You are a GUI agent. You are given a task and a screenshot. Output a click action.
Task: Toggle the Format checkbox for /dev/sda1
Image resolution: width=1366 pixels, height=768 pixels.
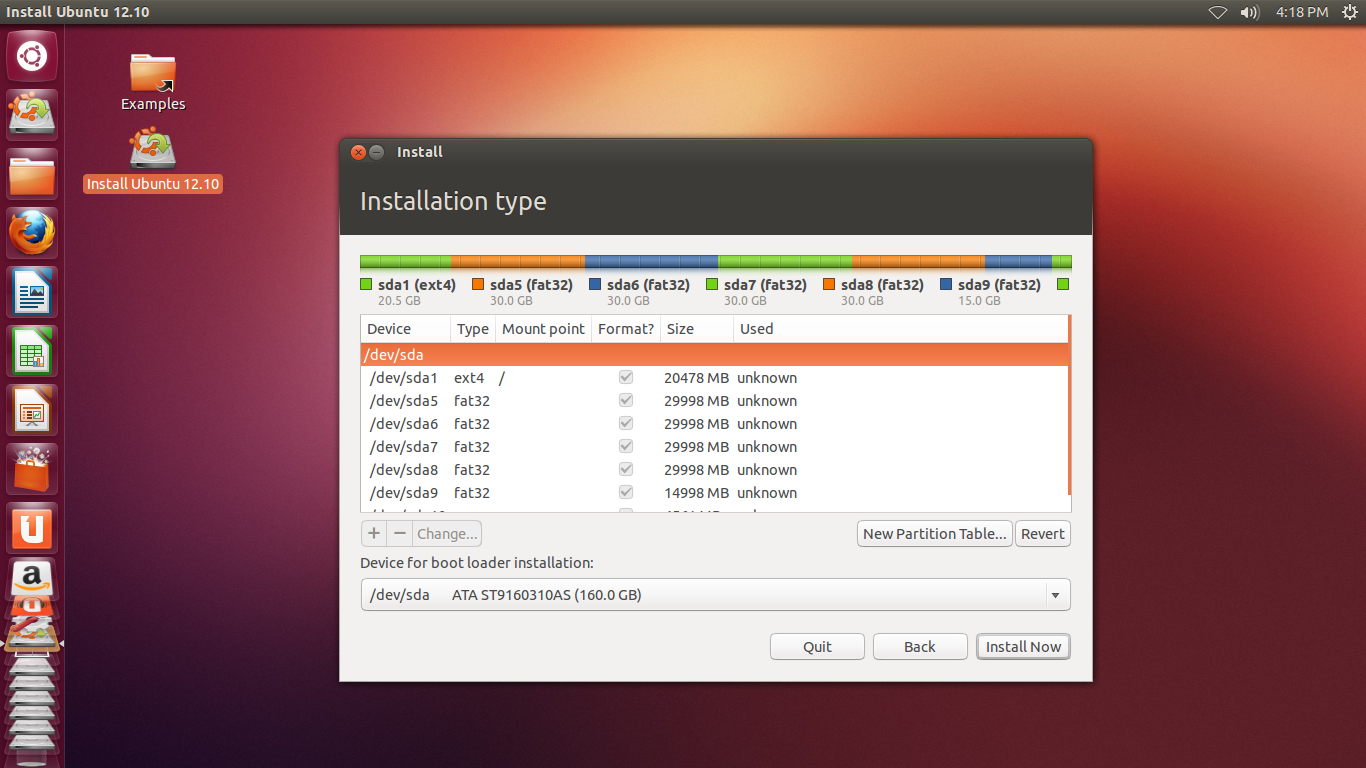point(626,378)
